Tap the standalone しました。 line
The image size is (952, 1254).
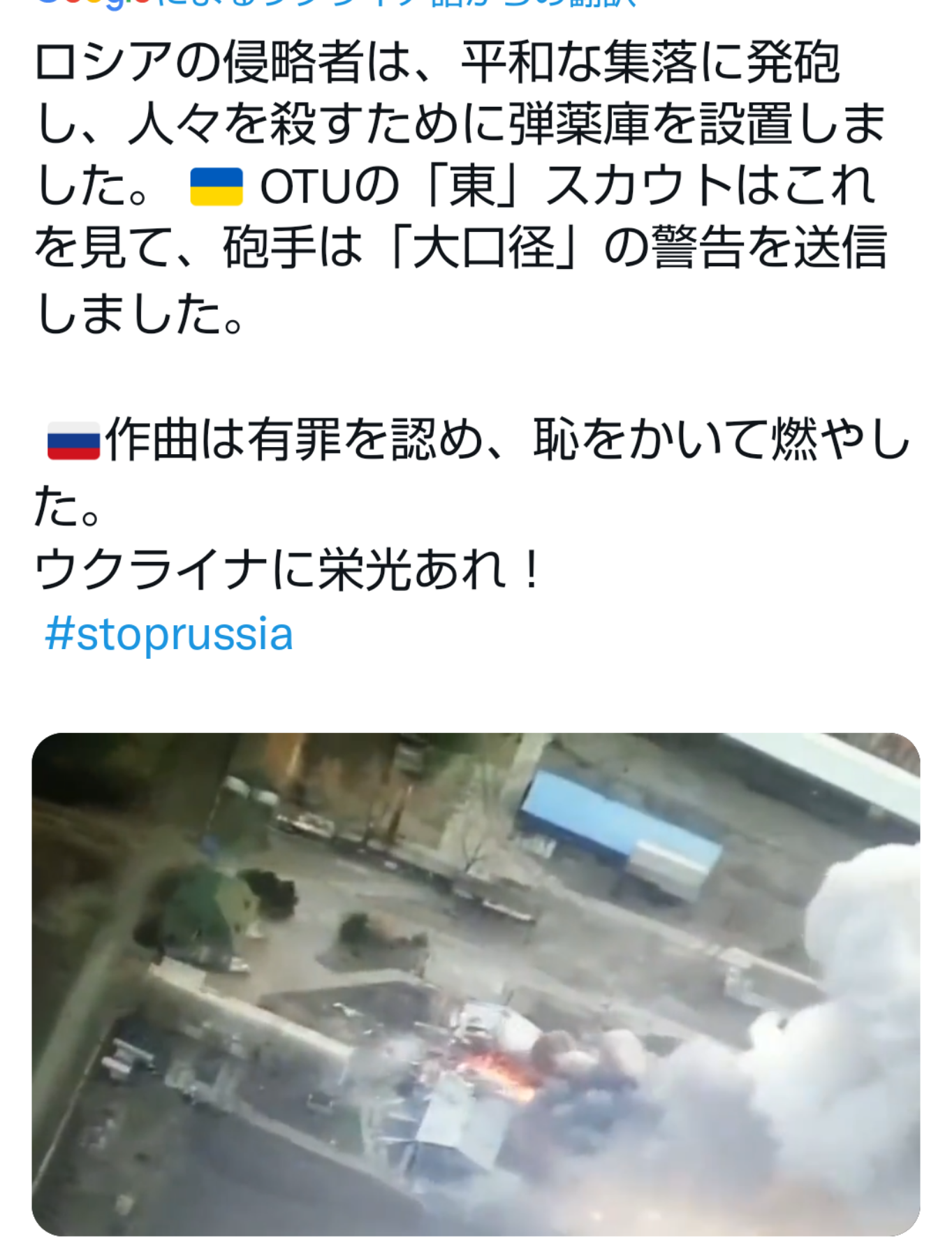point(140,312)
